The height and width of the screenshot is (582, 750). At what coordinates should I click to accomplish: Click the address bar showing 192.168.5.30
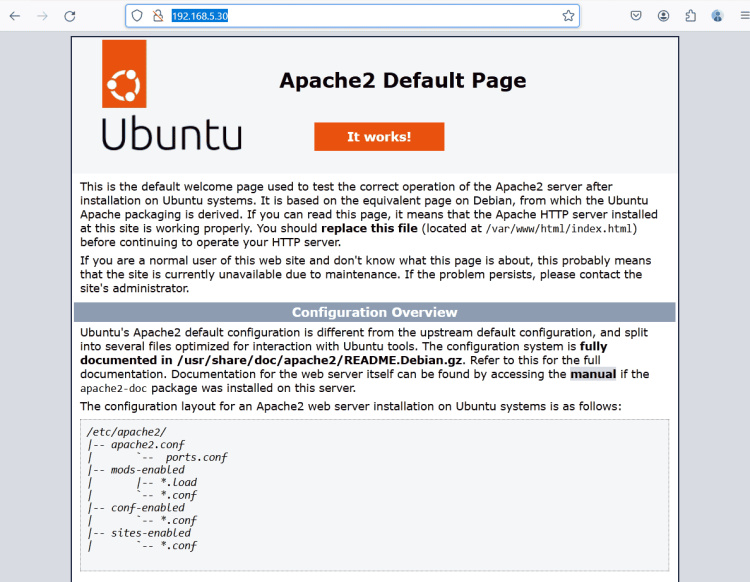point(350,16)
